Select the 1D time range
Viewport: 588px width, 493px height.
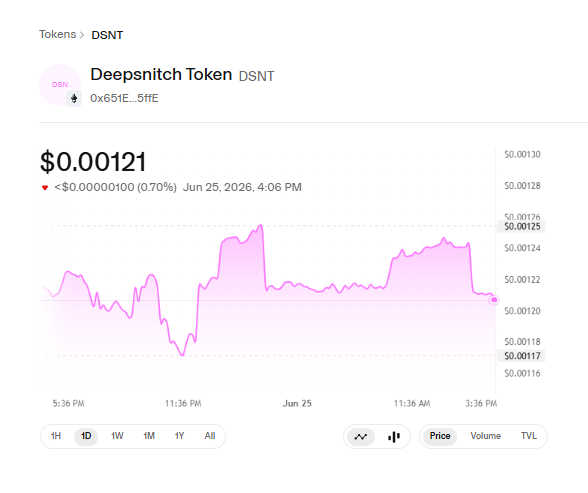pos(86,436)
